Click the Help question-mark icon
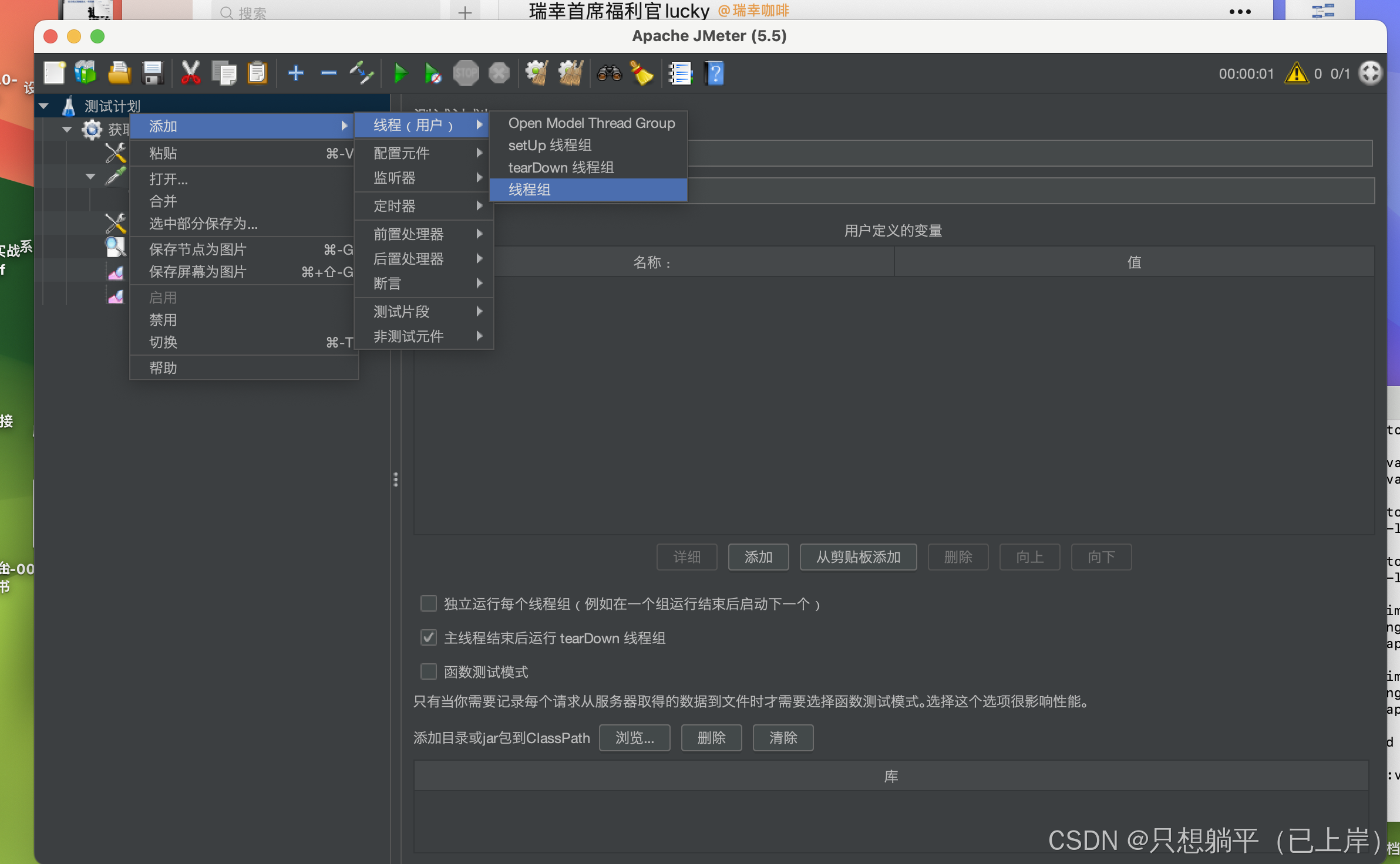 715,74
